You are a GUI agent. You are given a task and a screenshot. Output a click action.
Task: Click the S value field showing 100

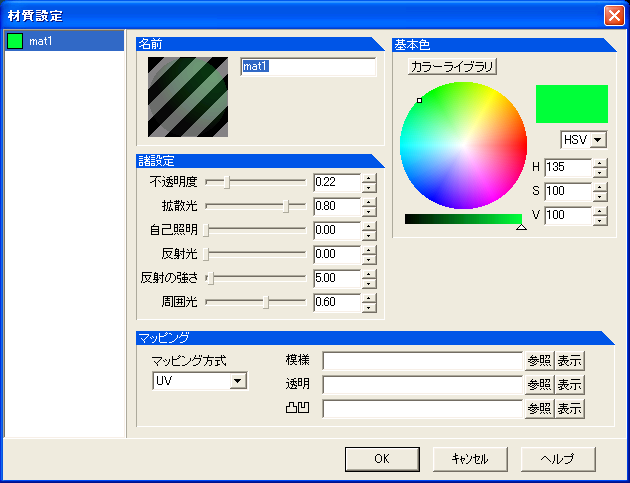pyautogui.click(x=568, y=191)
